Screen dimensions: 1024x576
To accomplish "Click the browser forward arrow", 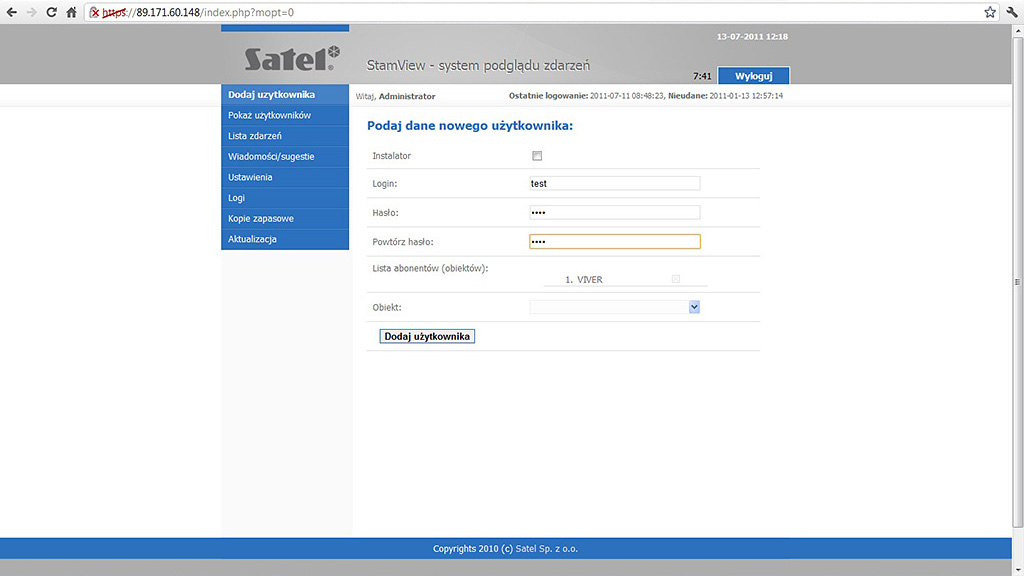I will pos(31,12).
